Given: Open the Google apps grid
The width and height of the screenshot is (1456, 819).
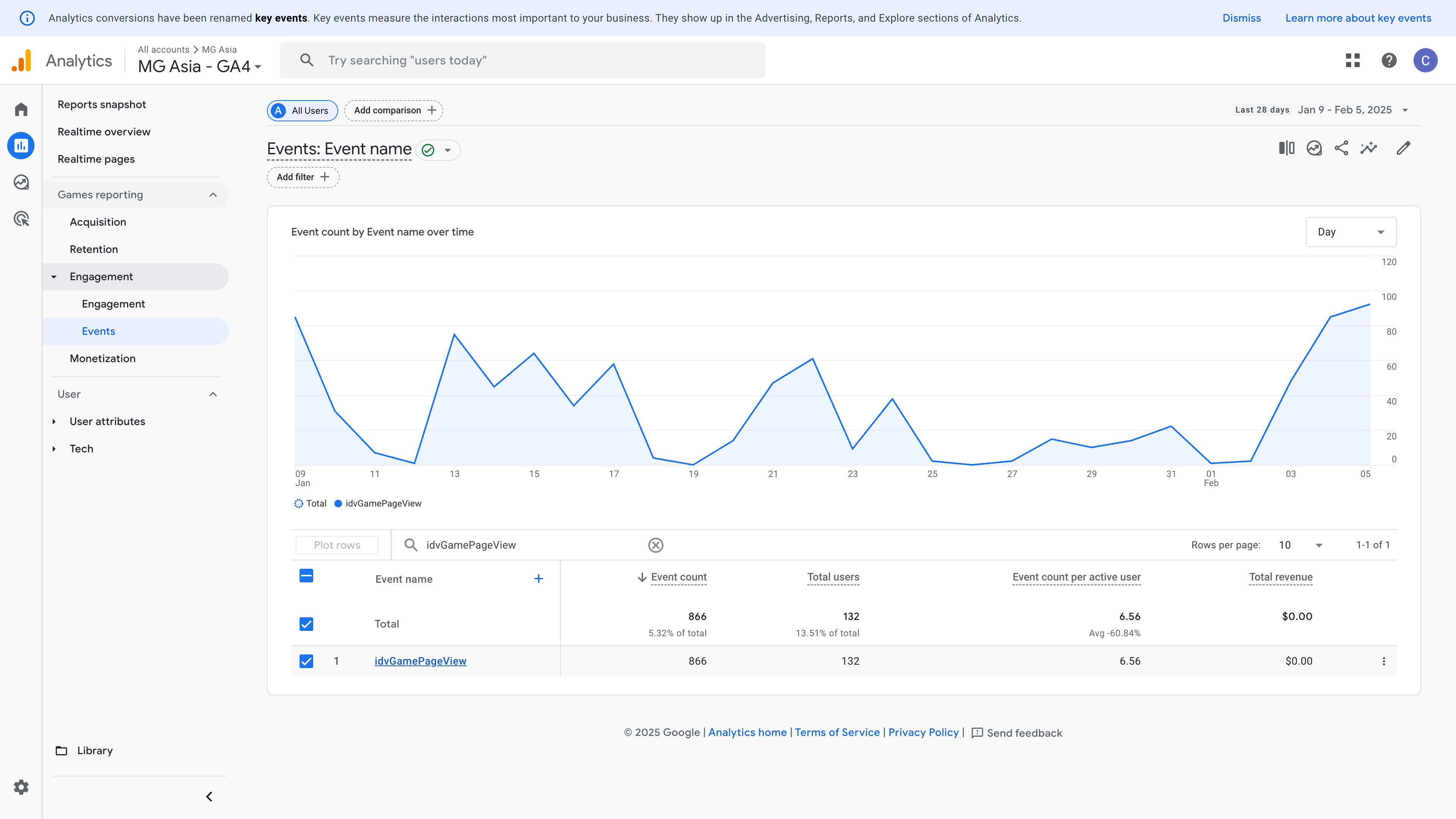Looking at the screenshot, I should click(x=1352, y=60).
